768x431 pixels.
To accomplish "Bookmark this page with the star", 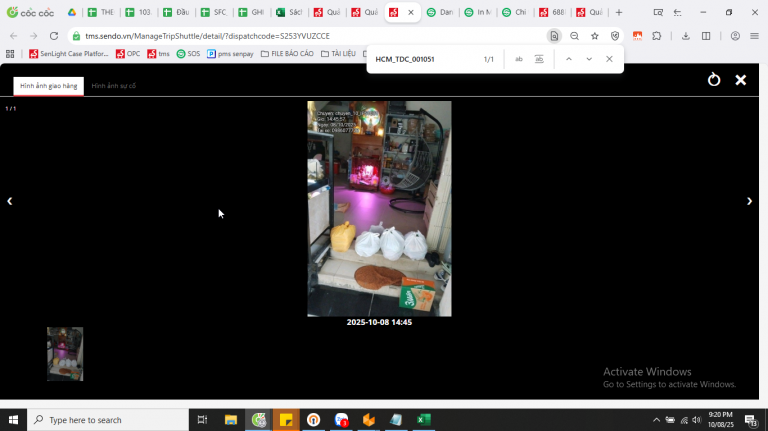I will (x=595, y=36).
